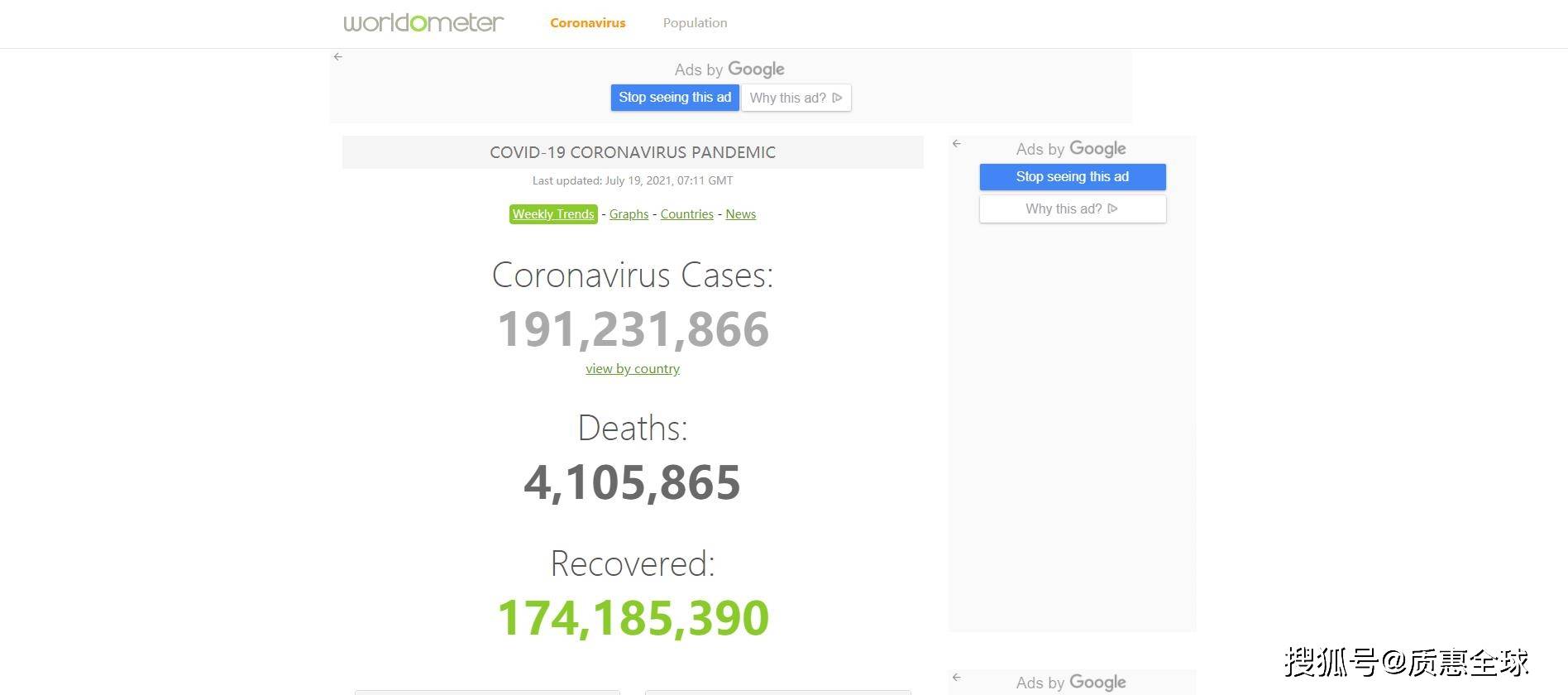Viewport: 1568px width, 695px height.
Task: Click the back arrow on the top banner ad
Action: (x=337, y=57)
